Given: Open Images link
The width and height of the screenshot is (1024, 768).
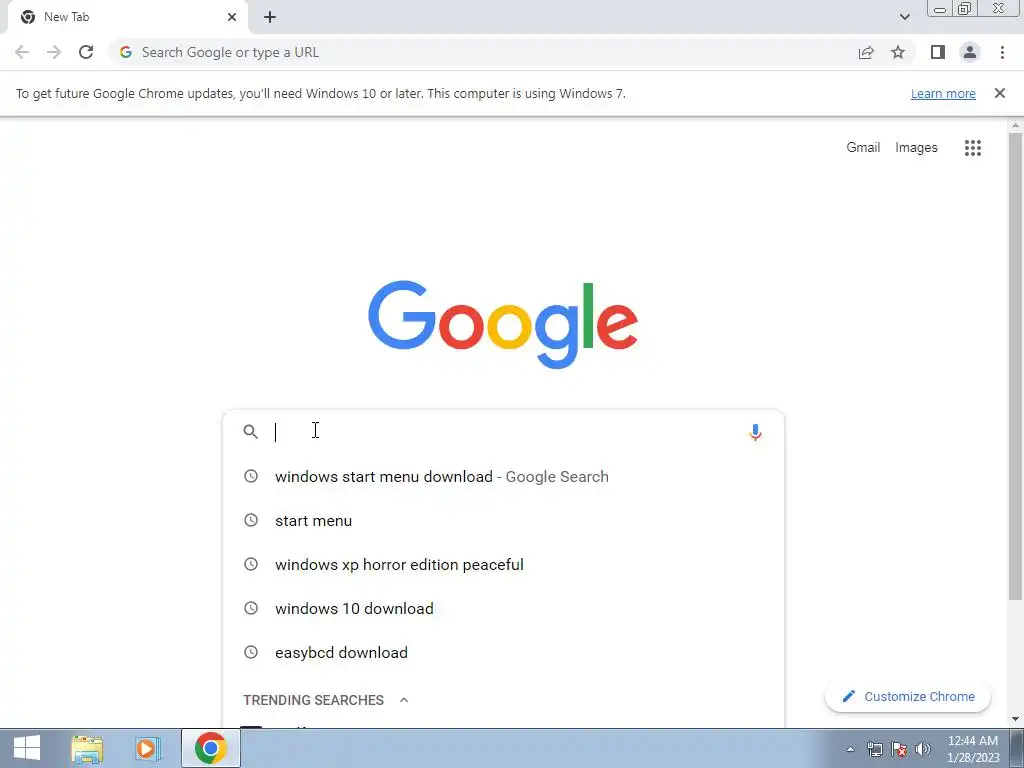Looking at the screenshot, I should pyautogui.click(x=916, y=148).
